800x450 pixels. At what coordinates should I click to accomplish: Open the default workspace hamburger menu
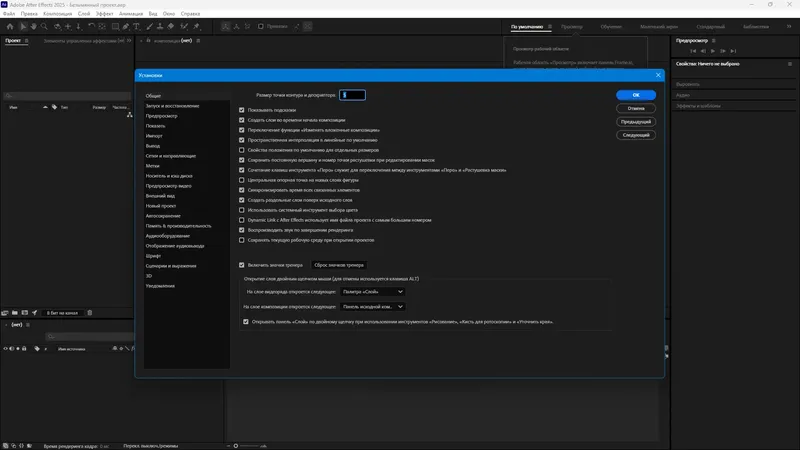pos(549,27)
